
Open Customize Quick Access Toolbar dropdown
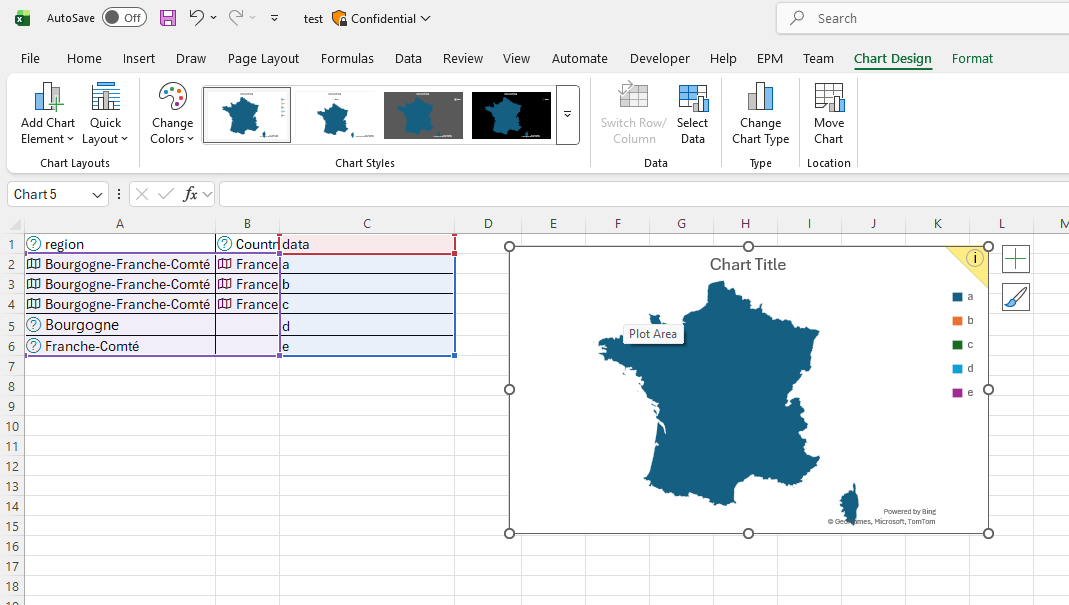pos(274,18)
